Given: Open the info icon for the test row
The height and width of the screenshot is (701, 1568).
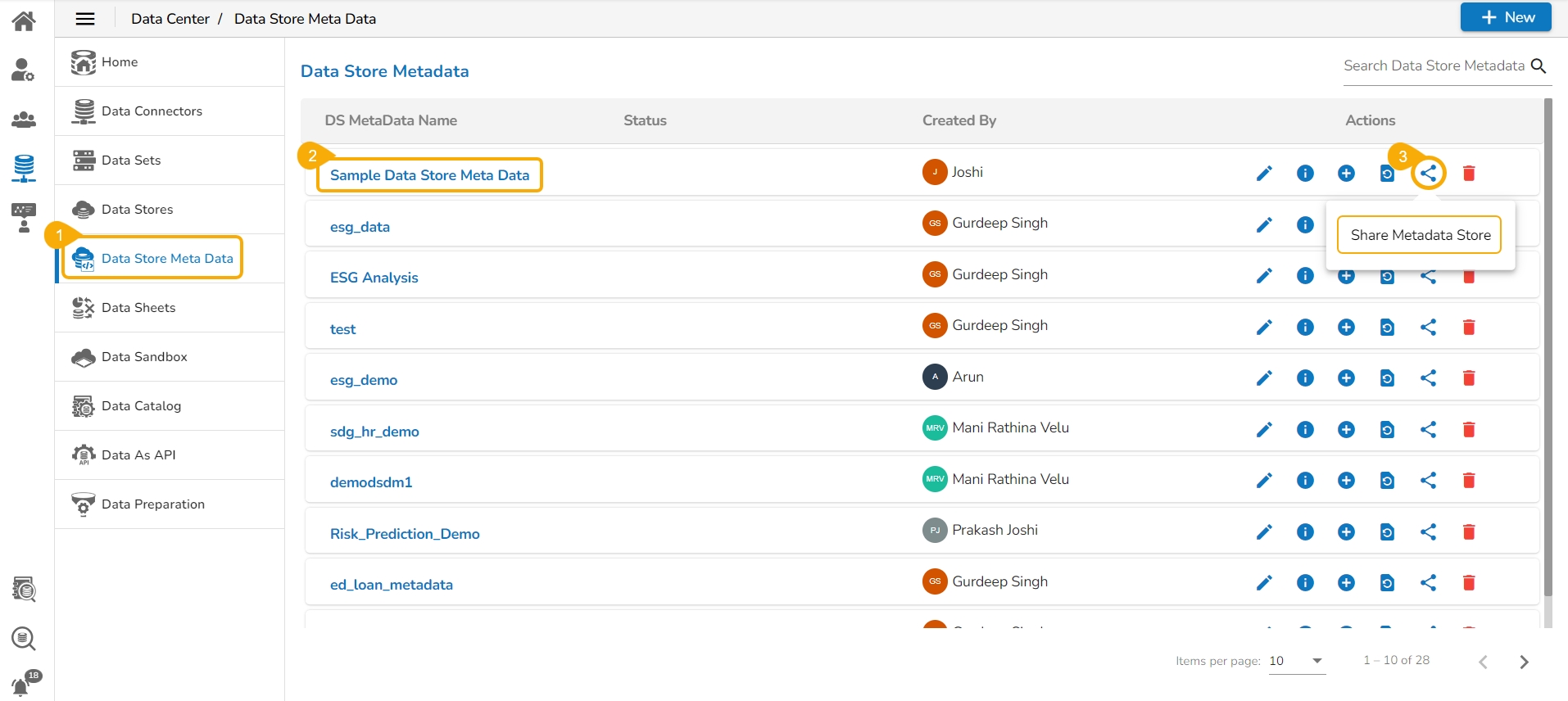Looking at the screenshot, I should (x=1305, y=328).
